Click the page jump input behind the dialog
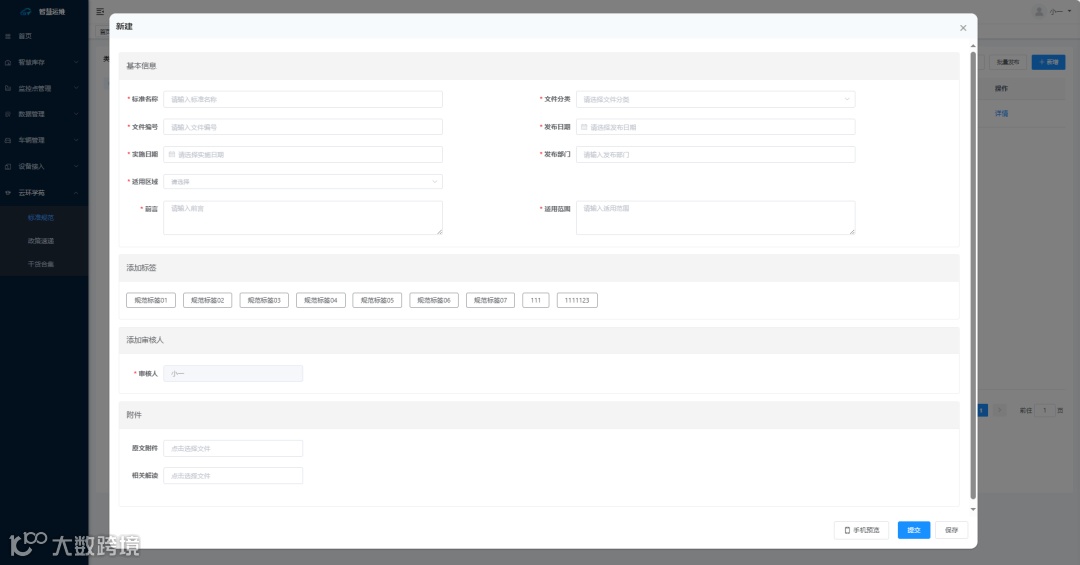1080x565 pixels. 1044,410
